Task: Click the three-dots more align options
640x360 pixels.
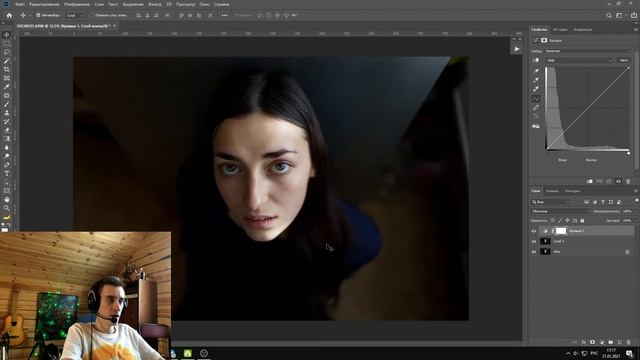Action: [x=224, y=15]
